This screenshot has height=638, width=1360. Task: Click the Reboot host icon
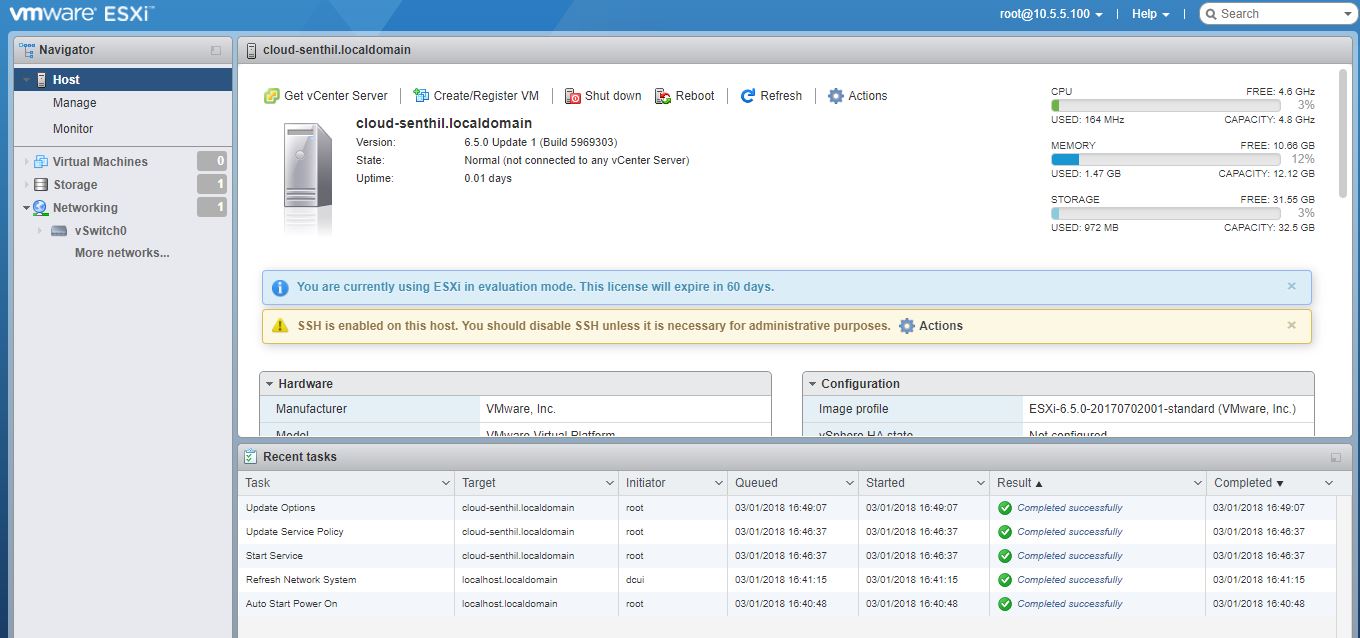(x=661, y=95)
